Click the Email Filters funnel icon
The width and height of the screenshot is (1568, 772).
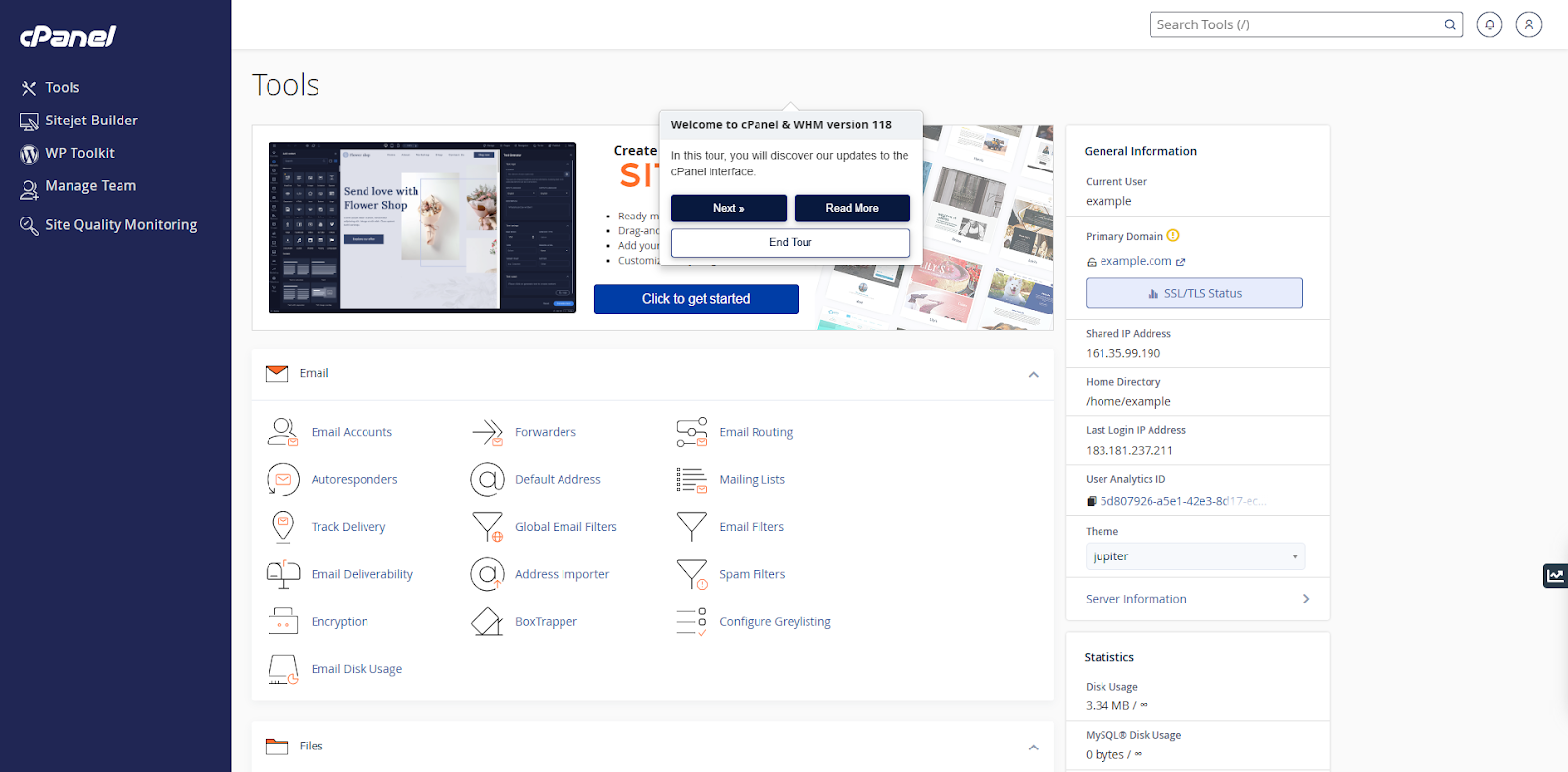tap(691, 527)
